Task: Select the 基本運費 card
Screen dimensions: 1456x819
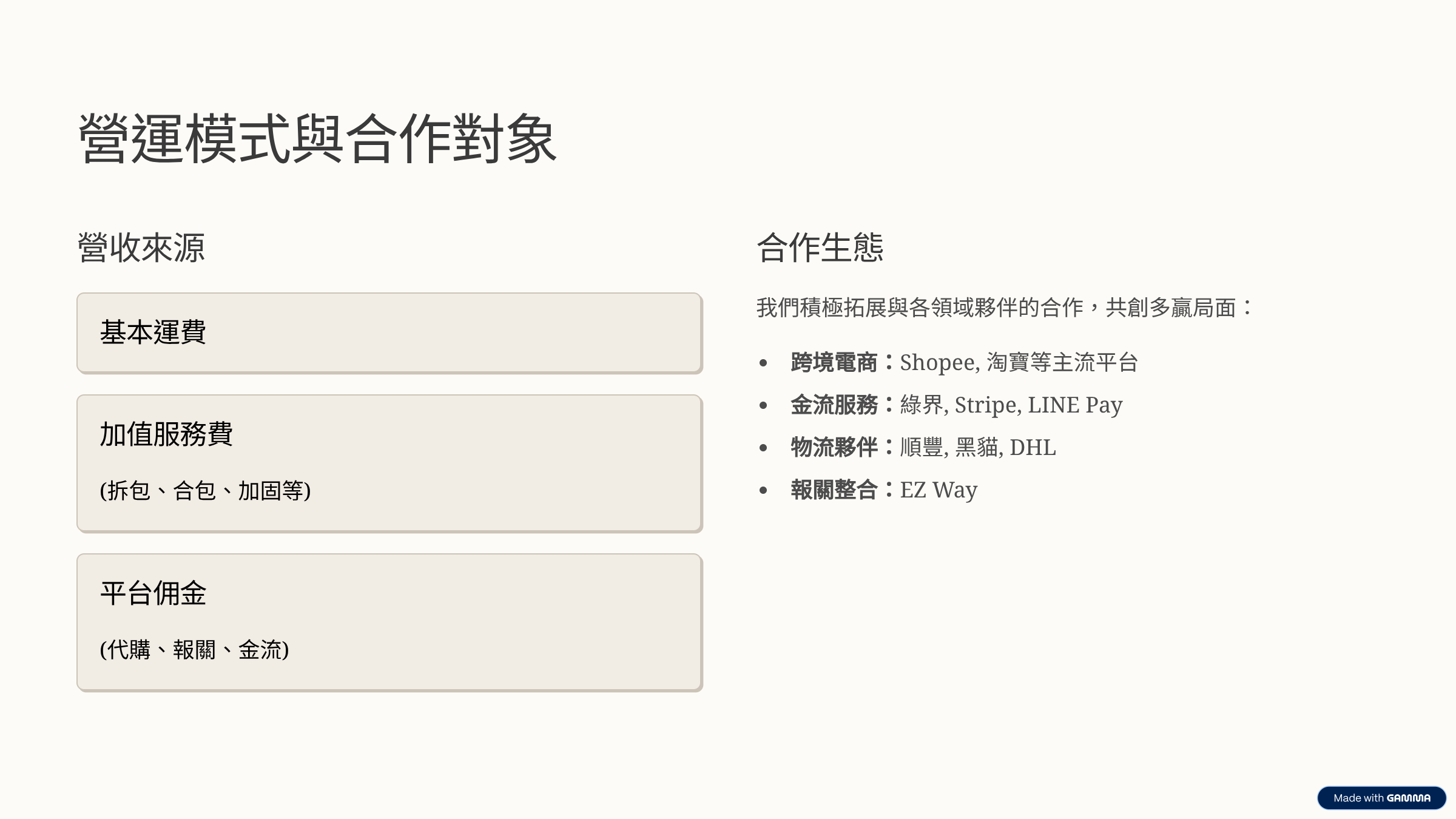Action: 389,333
